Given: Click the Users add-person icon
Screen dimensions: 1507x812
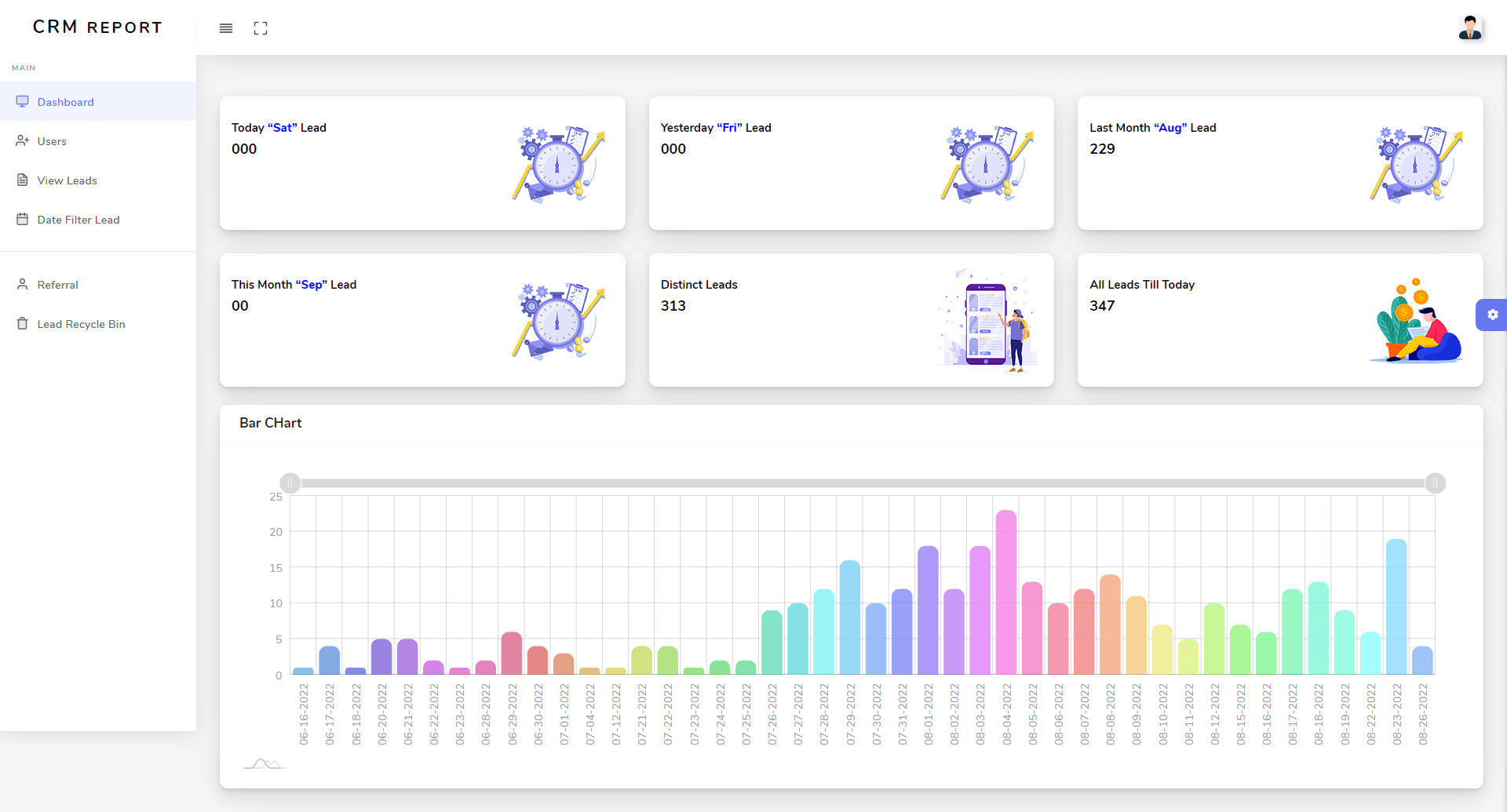Looking at the screenshot, I should pos(23,141).
